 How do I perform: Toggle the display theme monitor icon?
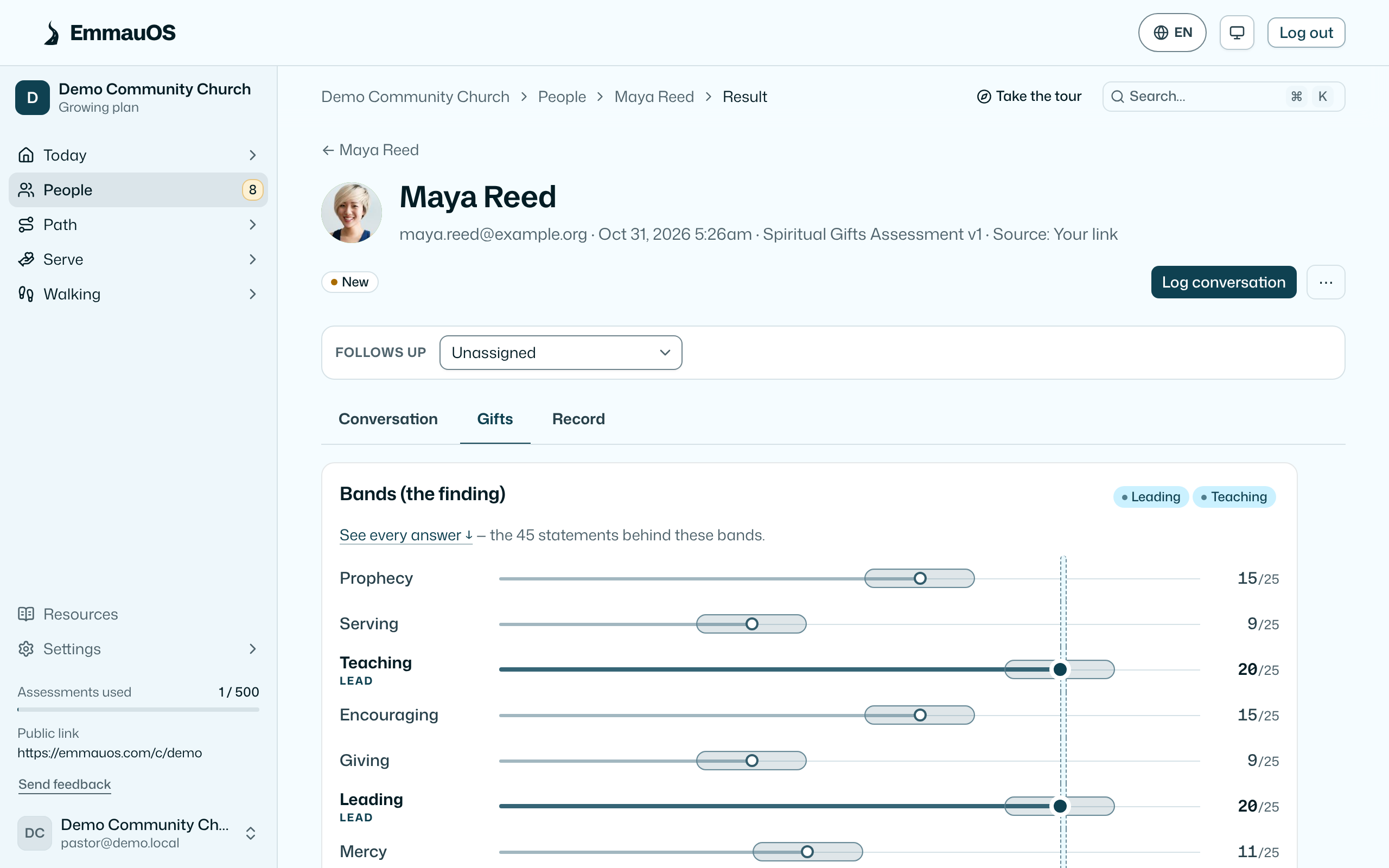click(x=1237, y=33)
